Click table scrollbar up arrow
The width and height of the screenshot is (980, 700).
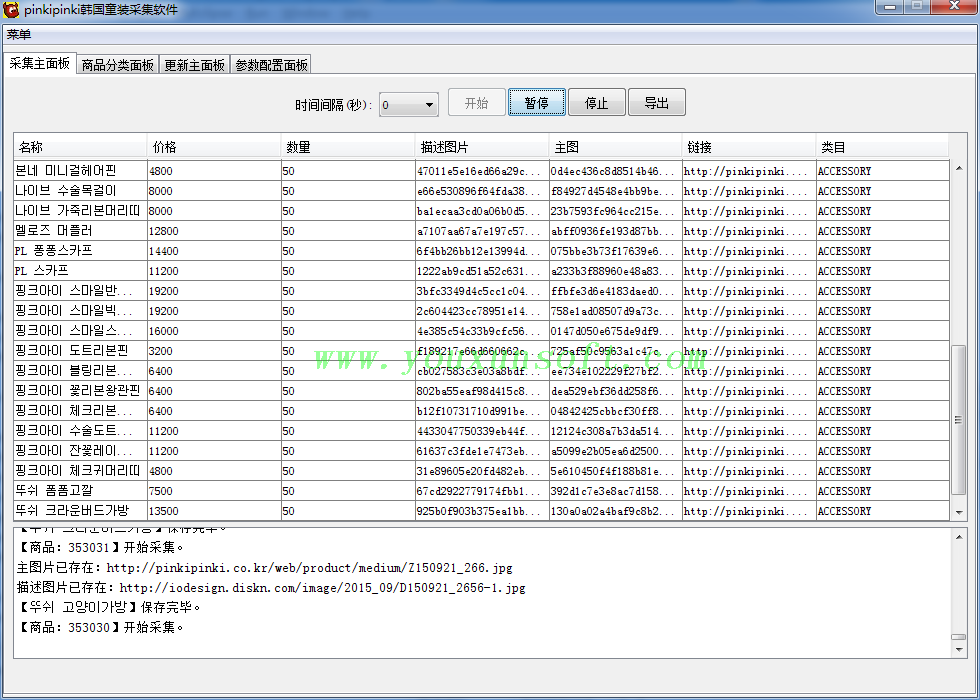point(959,168)
